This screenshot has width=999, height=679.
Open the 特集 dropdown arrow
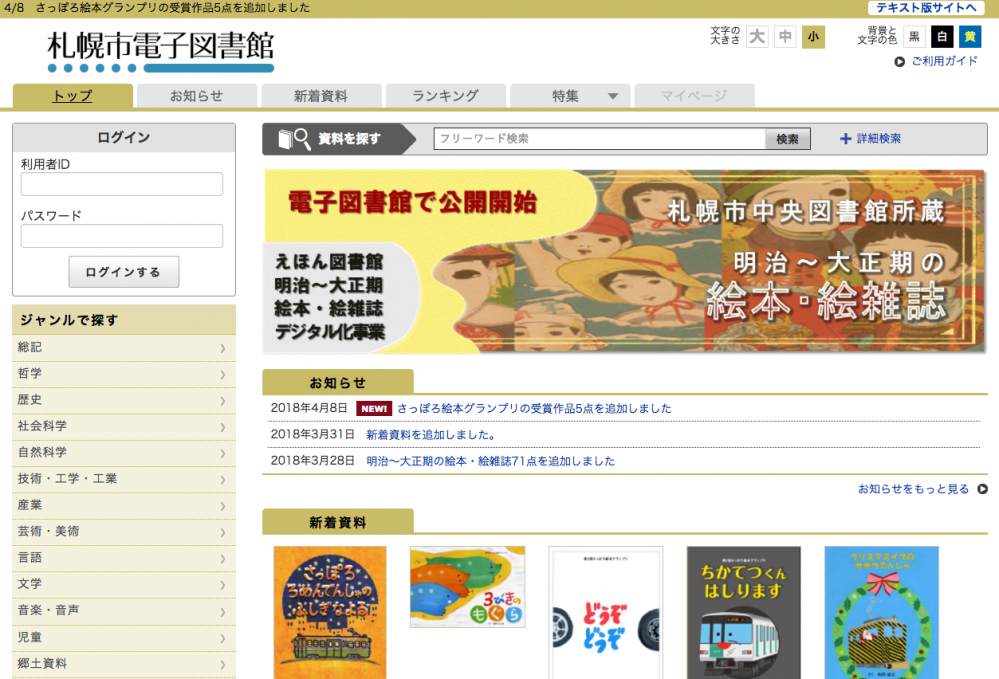[x=613, y=96]
